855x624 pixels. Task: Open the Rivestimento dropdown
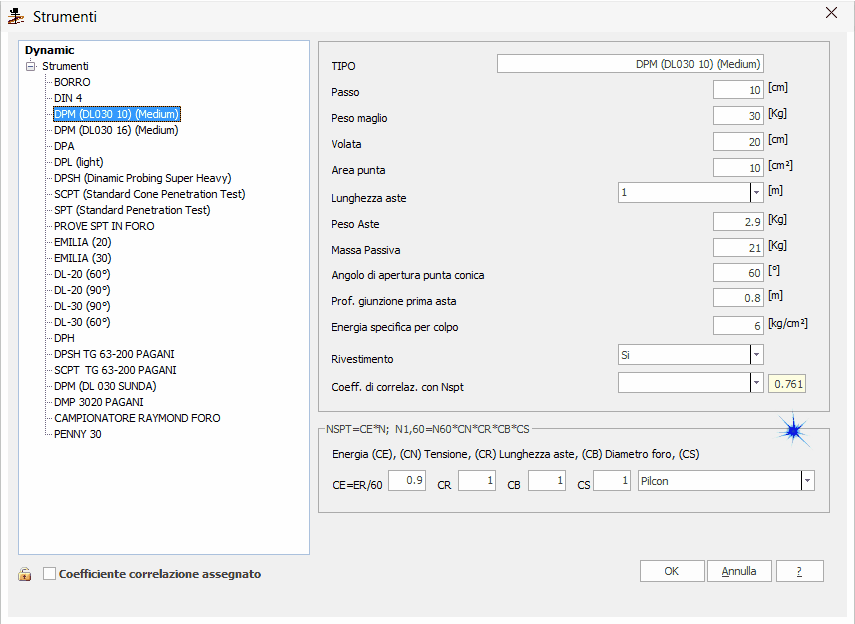(x=756, y=355)
